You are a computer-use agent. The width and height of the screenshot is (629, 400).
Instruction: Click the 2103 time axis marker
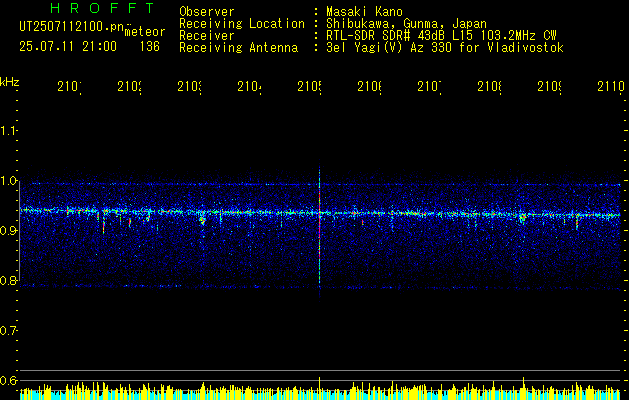point(190,86)
